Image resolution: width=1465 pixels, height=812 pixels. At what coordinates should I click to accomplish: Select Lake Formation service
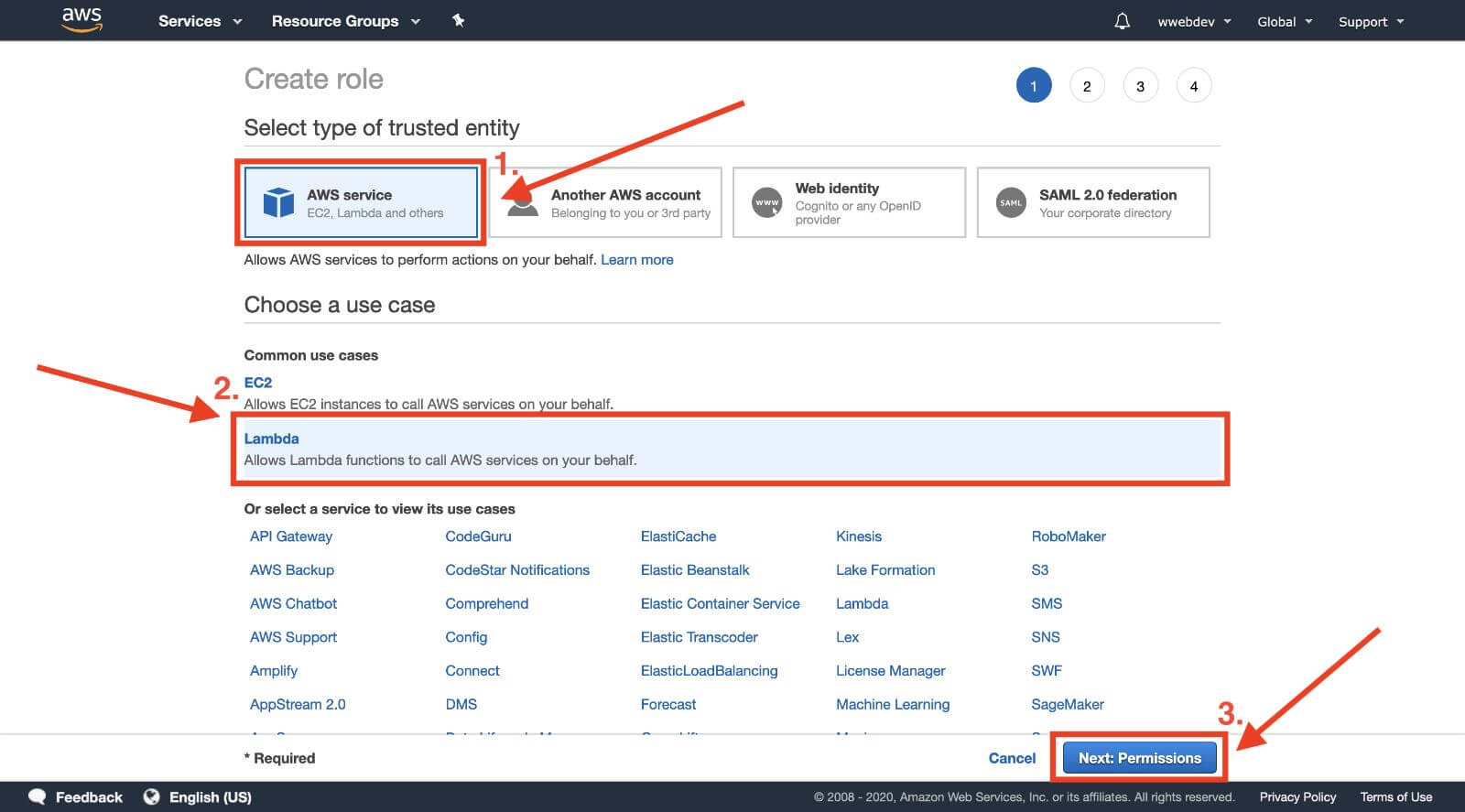(x=885, y=570)
